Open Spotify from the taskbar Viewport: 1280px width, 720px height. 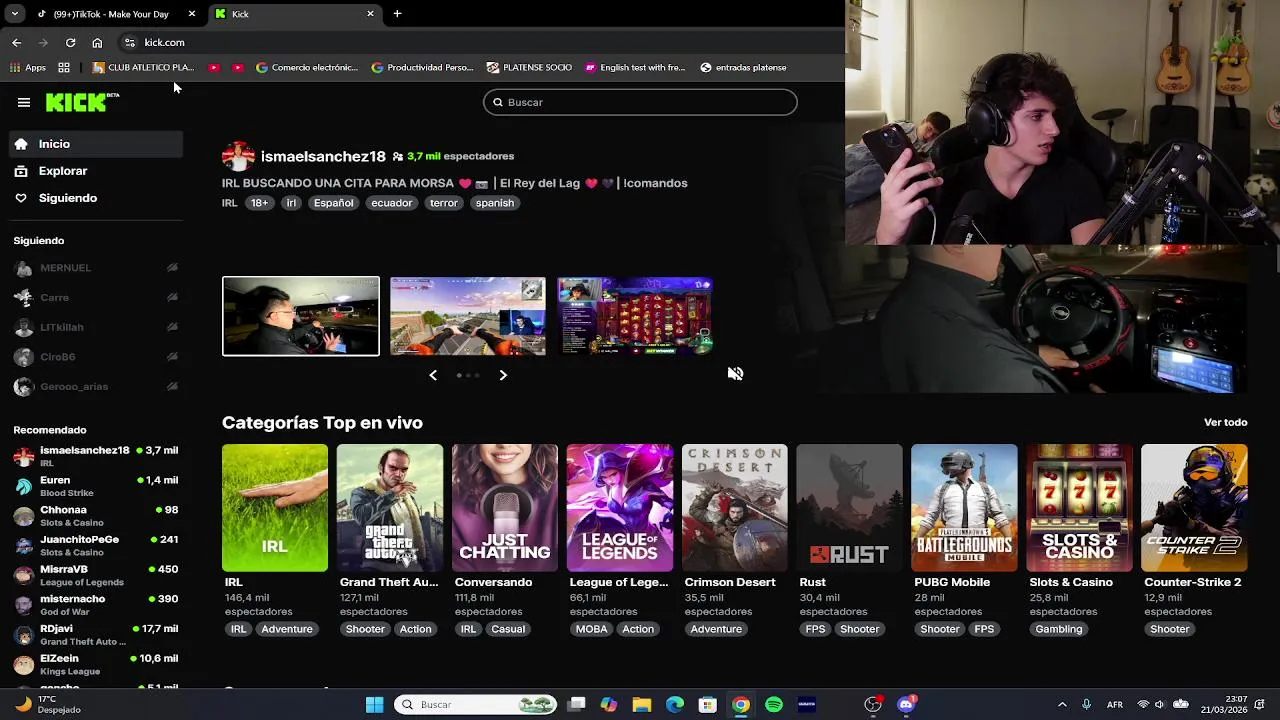[774, 705]
